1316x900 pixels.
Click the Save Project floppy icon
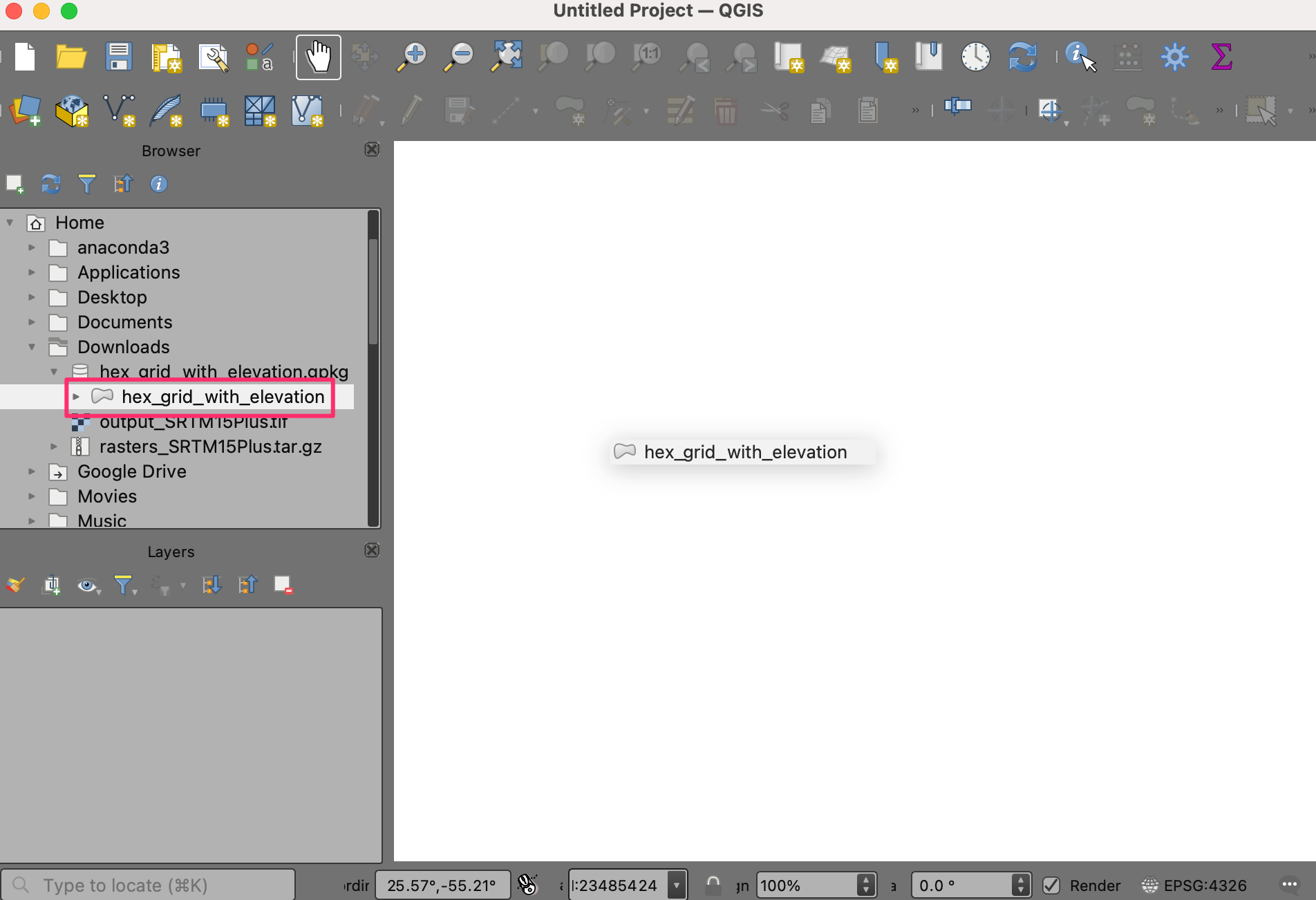coord(118,57)
